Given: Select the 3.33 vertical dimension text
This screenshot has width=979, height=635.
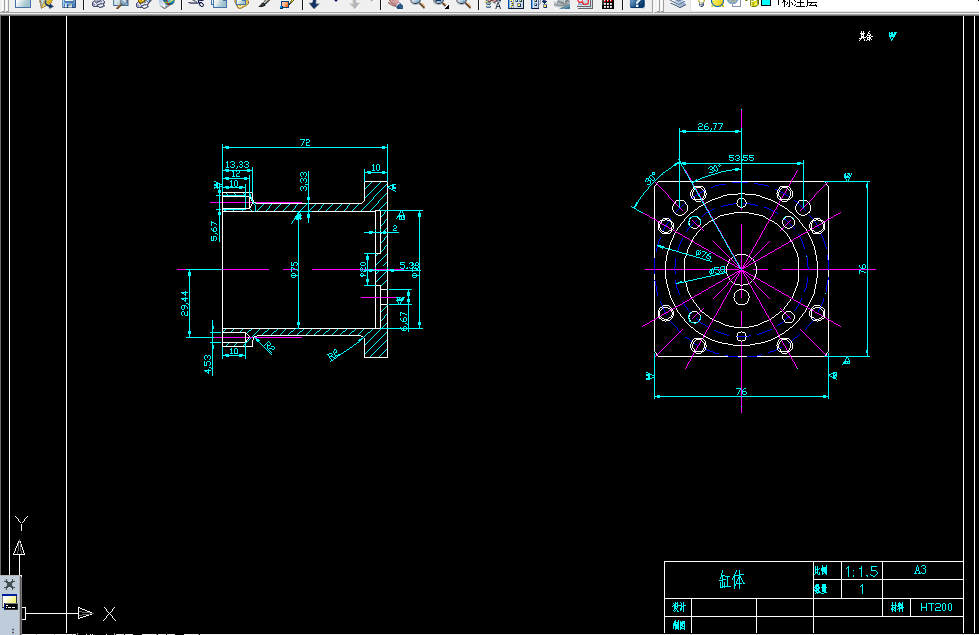Looking at the screenshot, I should pos(303,181).
